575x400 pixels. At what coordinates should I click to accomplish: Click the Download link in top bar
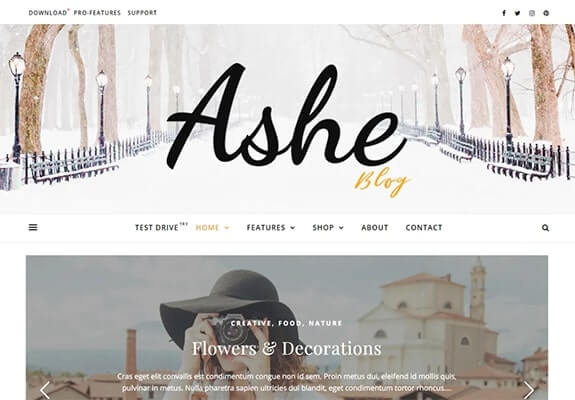48,13
